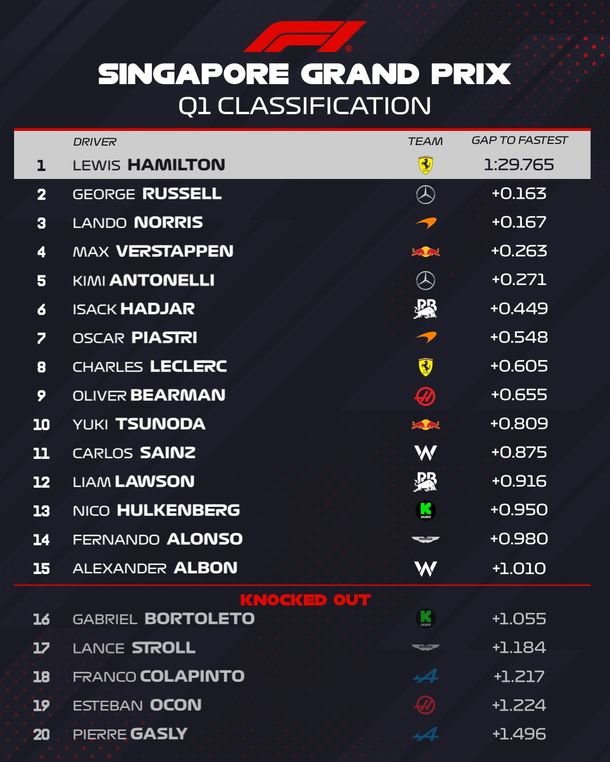Select the fastest time 1:29.765
The width and height of the screenshot is (610, 762).
tap(519, 165)
